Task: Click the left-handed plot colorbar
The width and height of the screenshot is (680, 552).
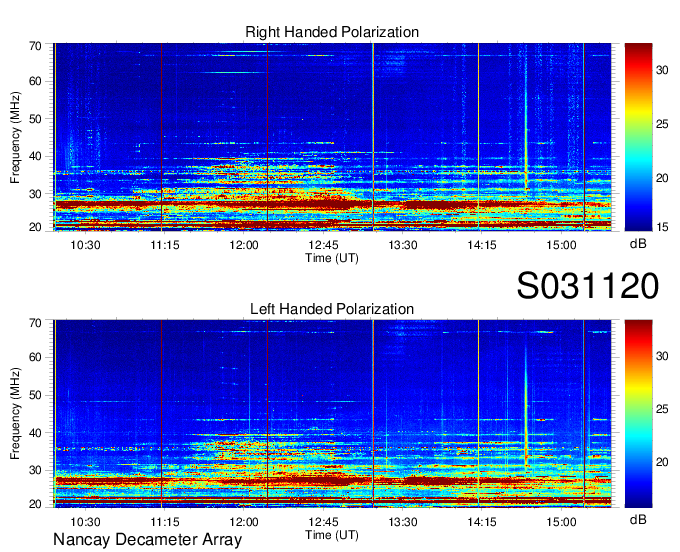Action: [638, 414]
